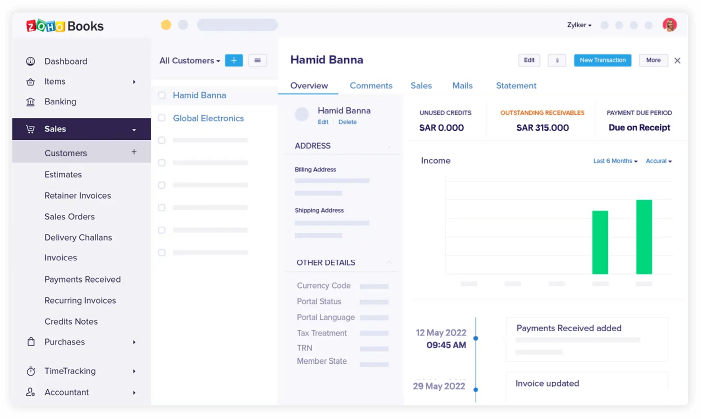701x419 pixels.
Task: Click Hamid Banna contact avatar circle
Action: [302, 114]
